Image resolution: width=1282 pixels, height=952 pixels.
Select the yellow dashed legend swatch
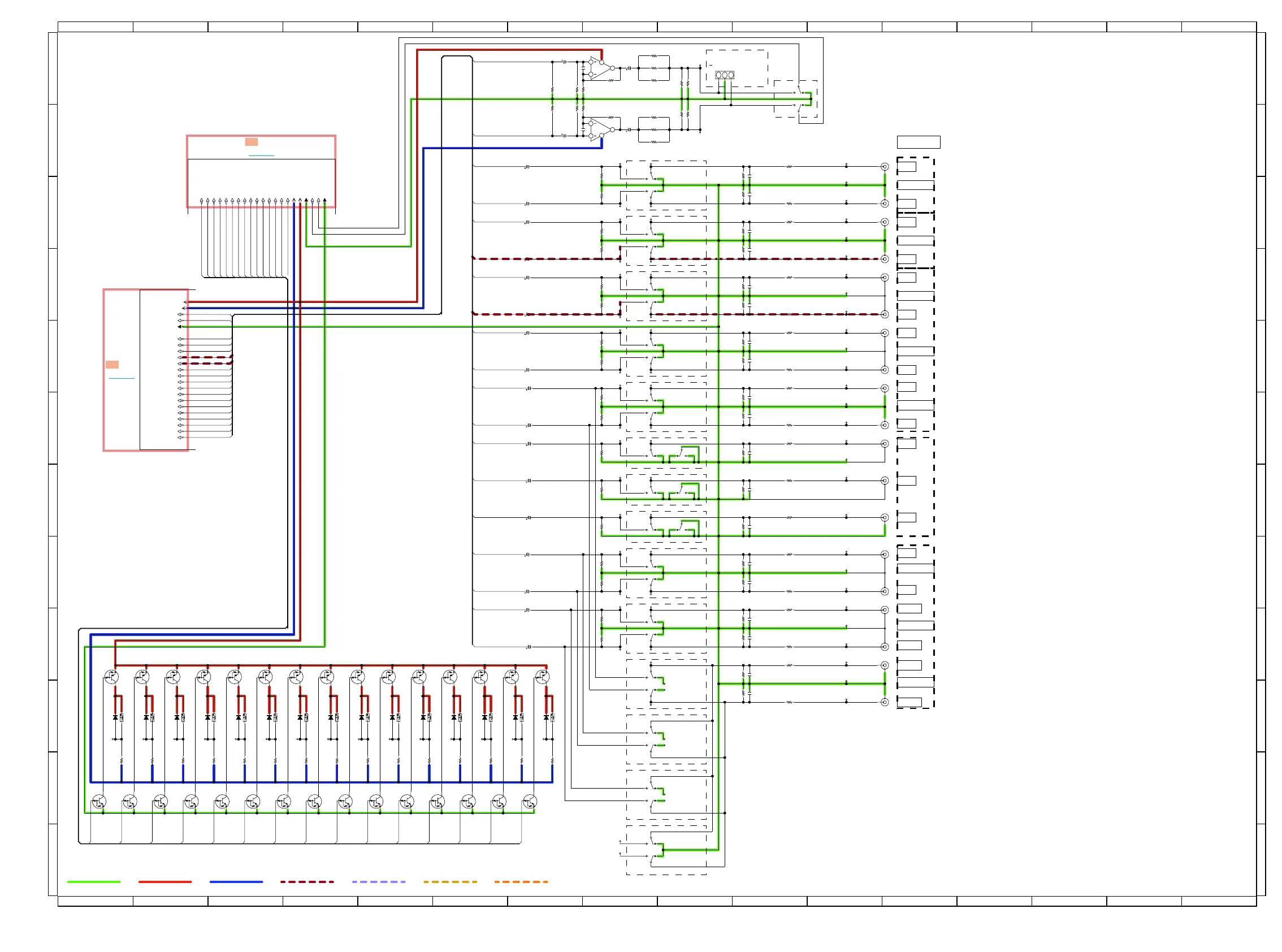tap(450, 882)
